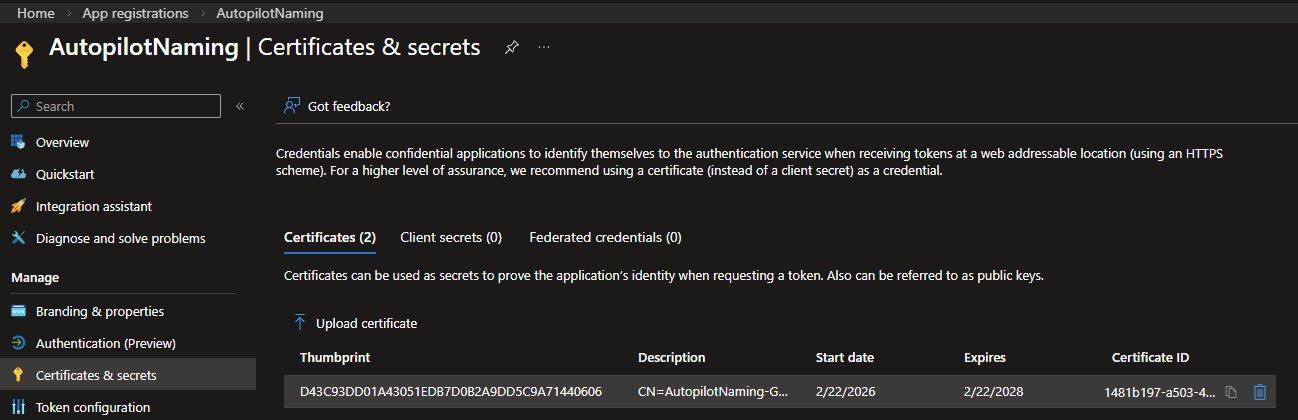Click inside the sidebar Search field
Screen dimensions: 1298x420
pos(120,106)
